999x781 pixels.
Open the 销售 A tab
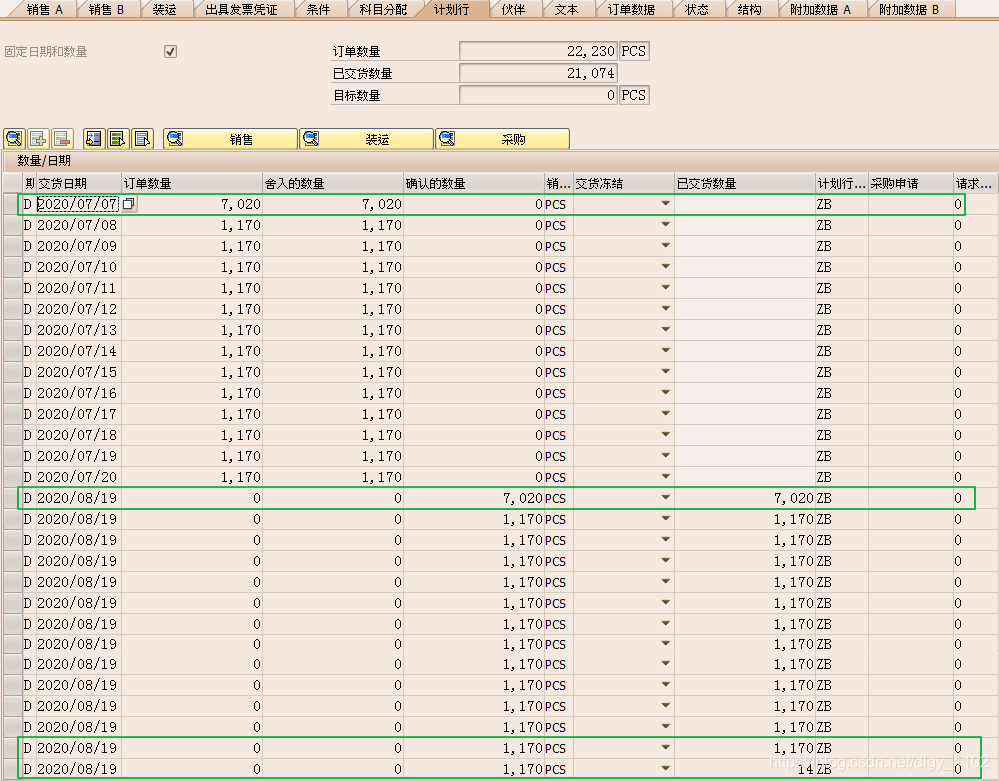[45, 10]
